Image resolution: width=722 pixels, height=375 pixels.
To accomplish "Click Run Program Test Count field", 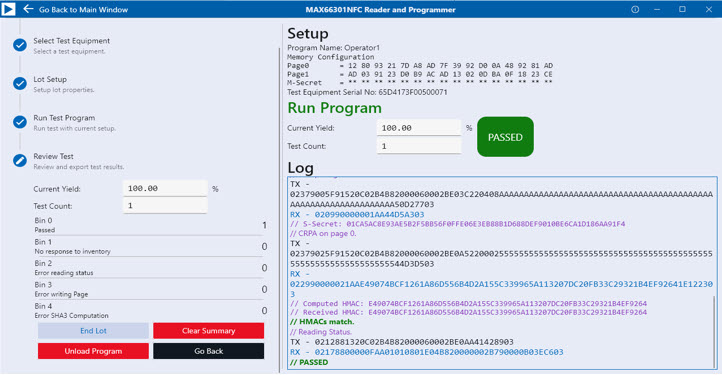I will [419, 146].
